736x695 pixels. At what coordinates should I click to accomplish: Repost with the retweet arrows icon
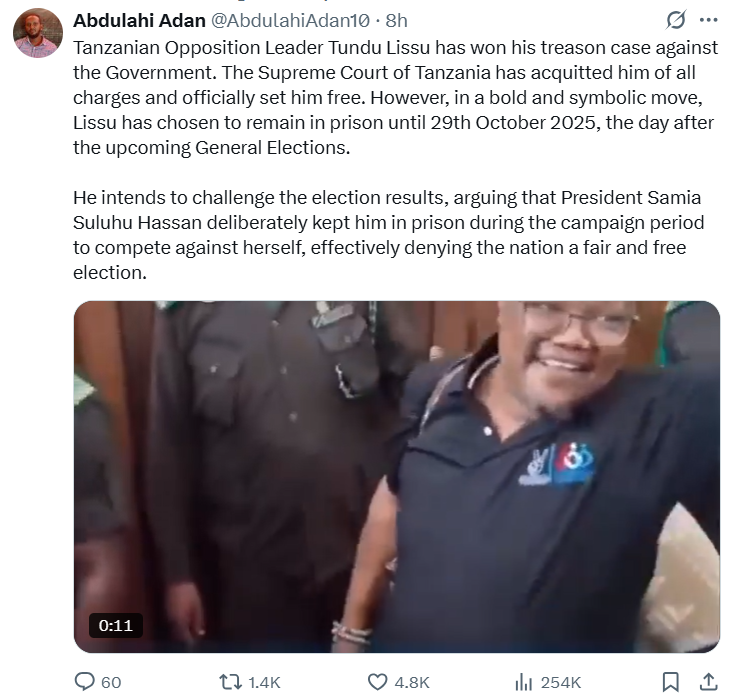tap(230, 682)
